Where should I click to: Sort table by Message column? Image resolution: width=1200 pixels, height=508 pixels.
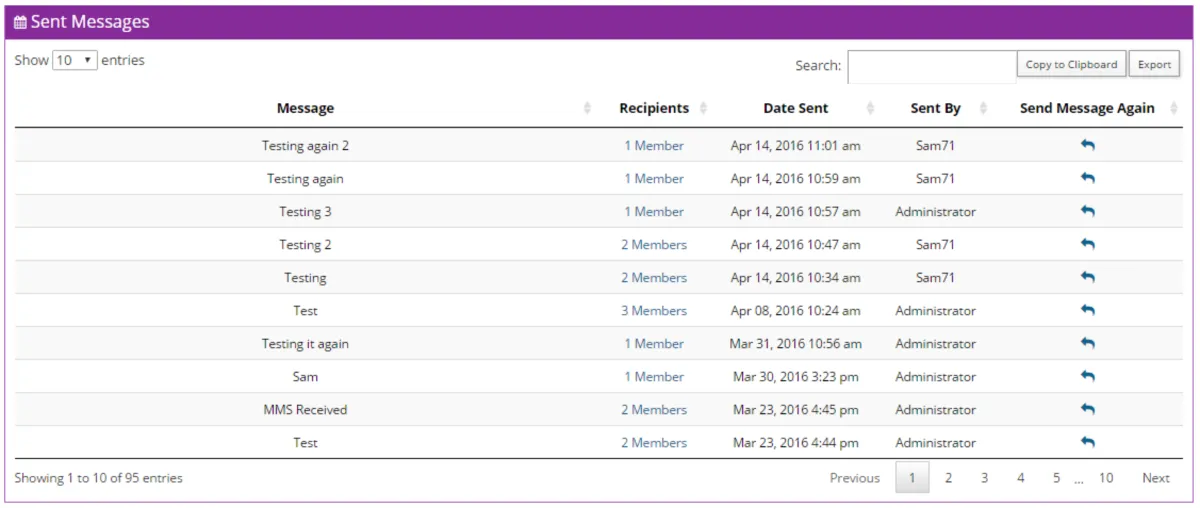point(305,108)
